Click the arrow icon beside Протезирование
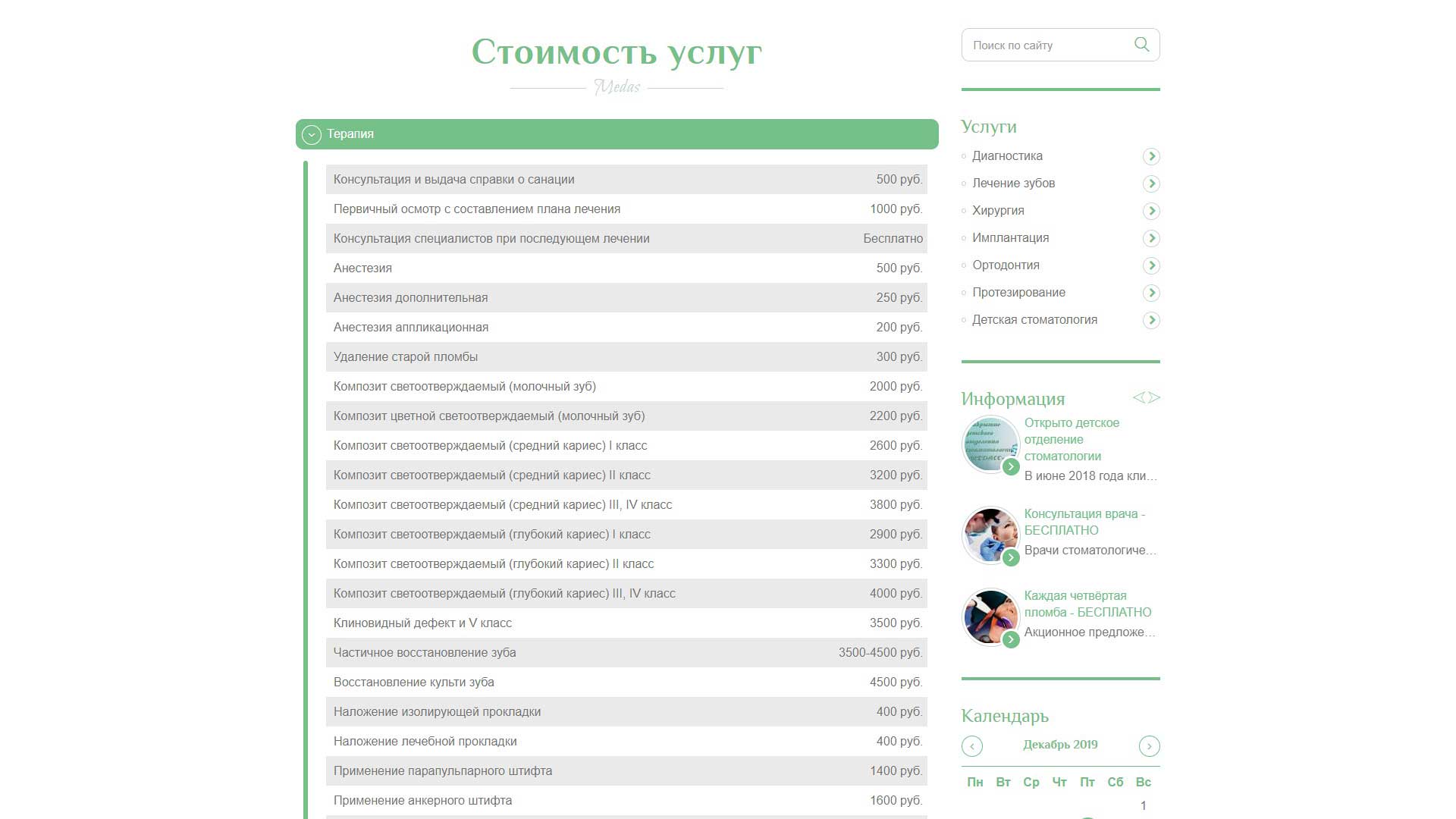The width and height of the screenshot is (1456, 819). [1152, 293]
